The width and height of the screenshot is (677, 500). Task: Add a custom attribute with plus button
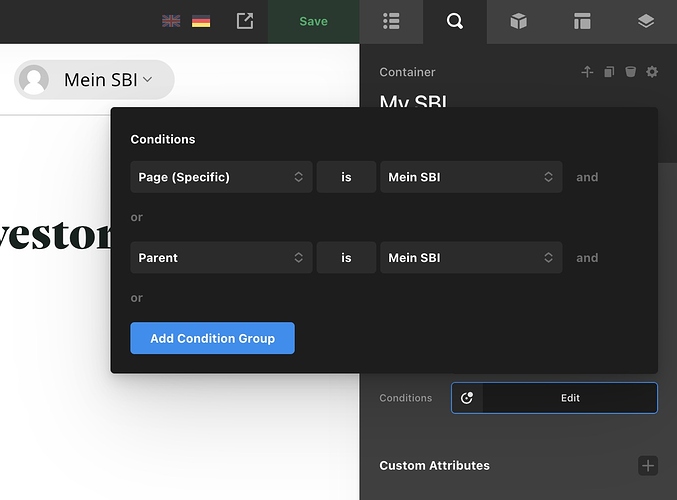[648, 466]
